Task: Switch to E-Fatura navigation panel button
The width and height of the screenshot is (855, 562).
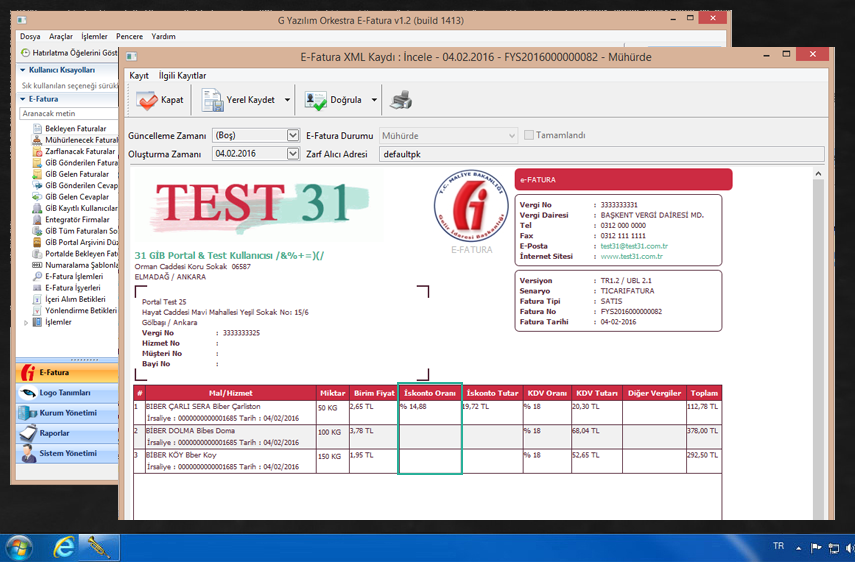Action: (67, 373)
